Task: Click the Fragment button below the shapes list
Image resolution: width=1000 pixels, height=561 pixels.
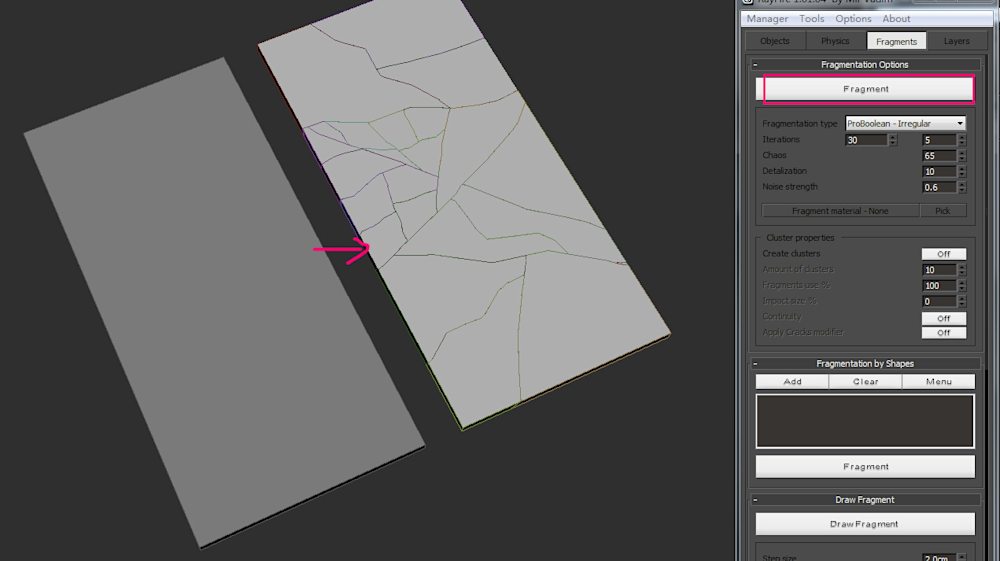Action: click(865, 467)
